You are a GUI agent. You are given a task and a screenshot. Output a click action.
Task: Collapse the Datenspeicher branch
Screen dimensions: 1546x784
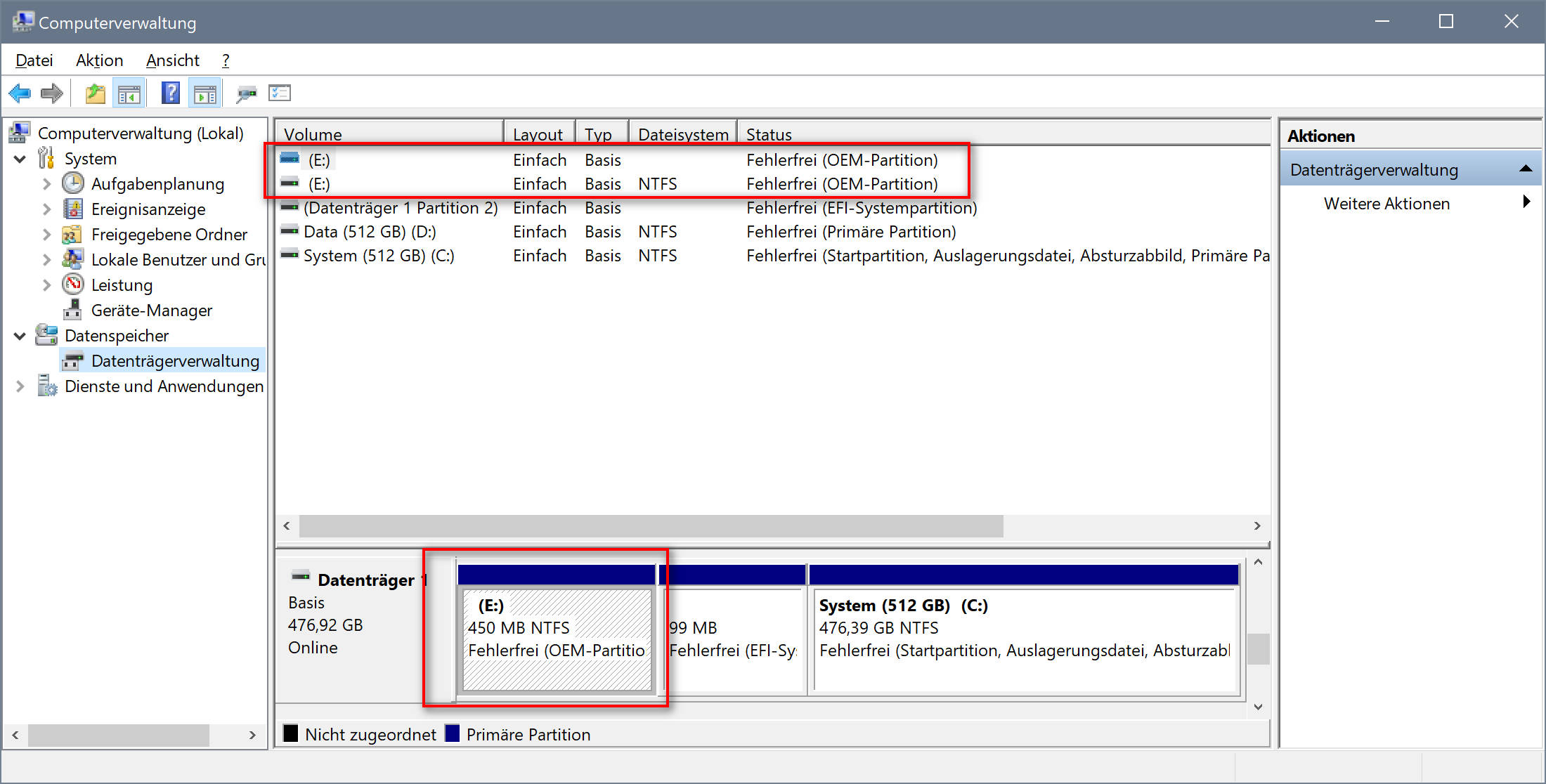20,335
